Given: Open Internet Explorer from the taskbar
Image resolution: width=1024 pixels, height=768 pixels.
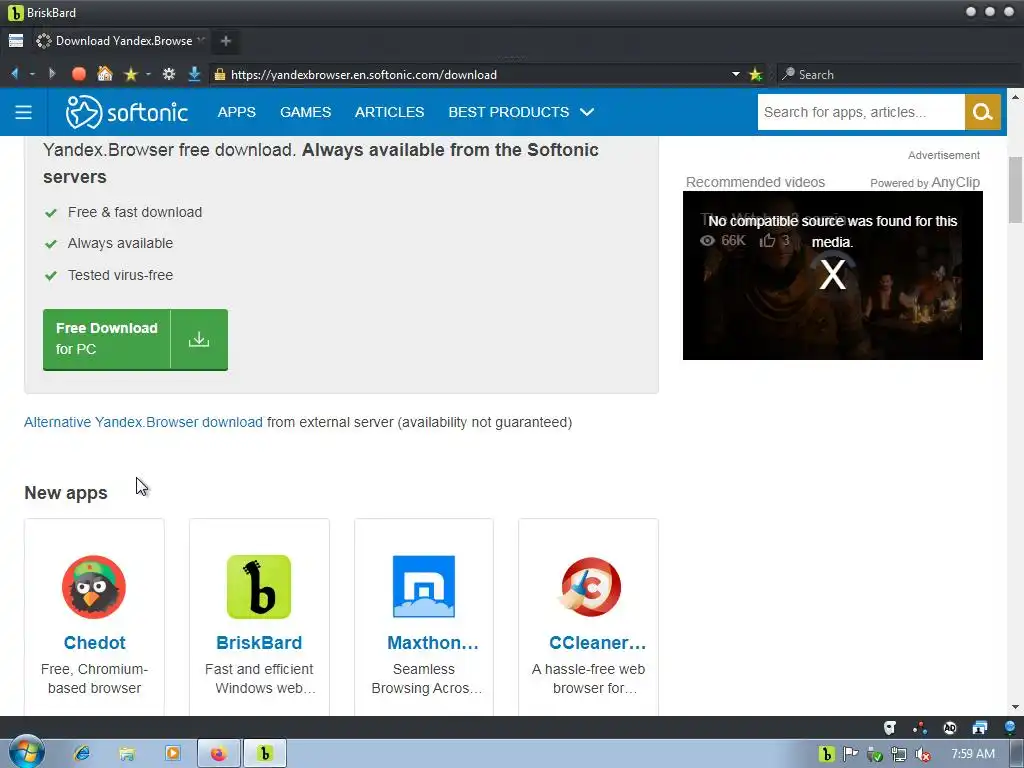Looking at the screenshot, I should (x=82, y=754).
